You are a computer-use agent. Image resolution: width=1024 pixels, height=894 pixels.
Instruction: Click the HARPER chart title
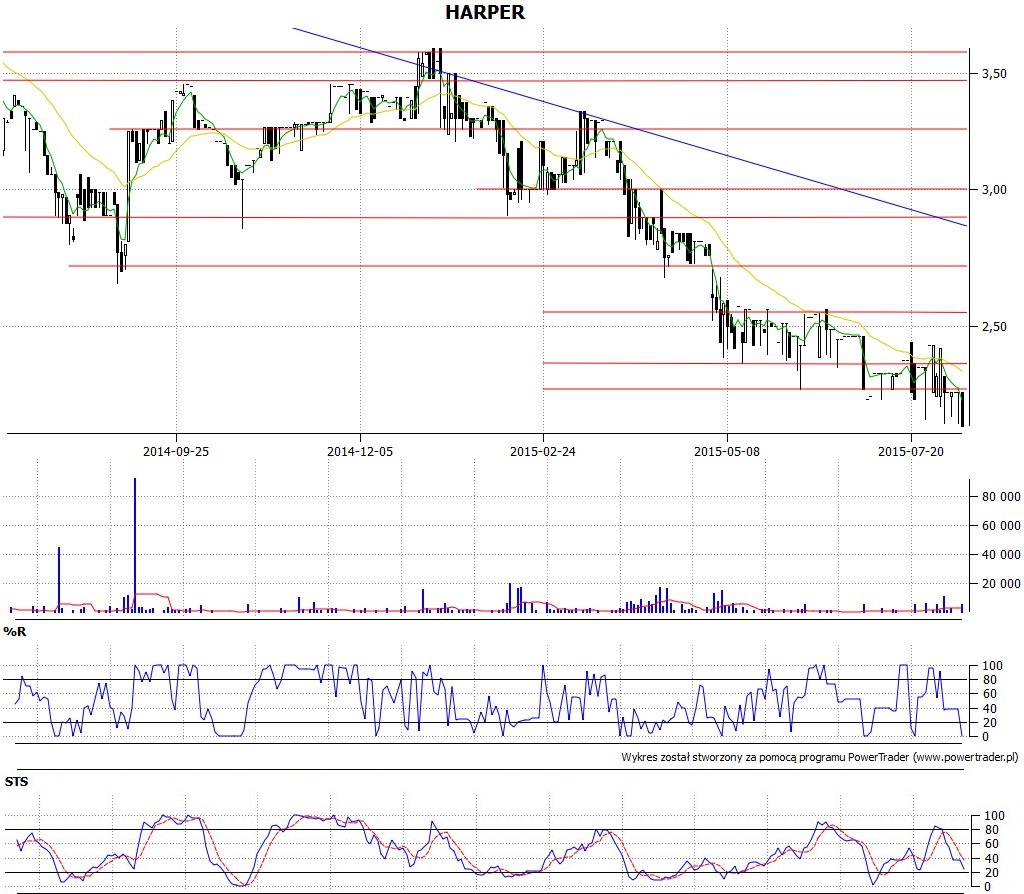tap(485, 12)
